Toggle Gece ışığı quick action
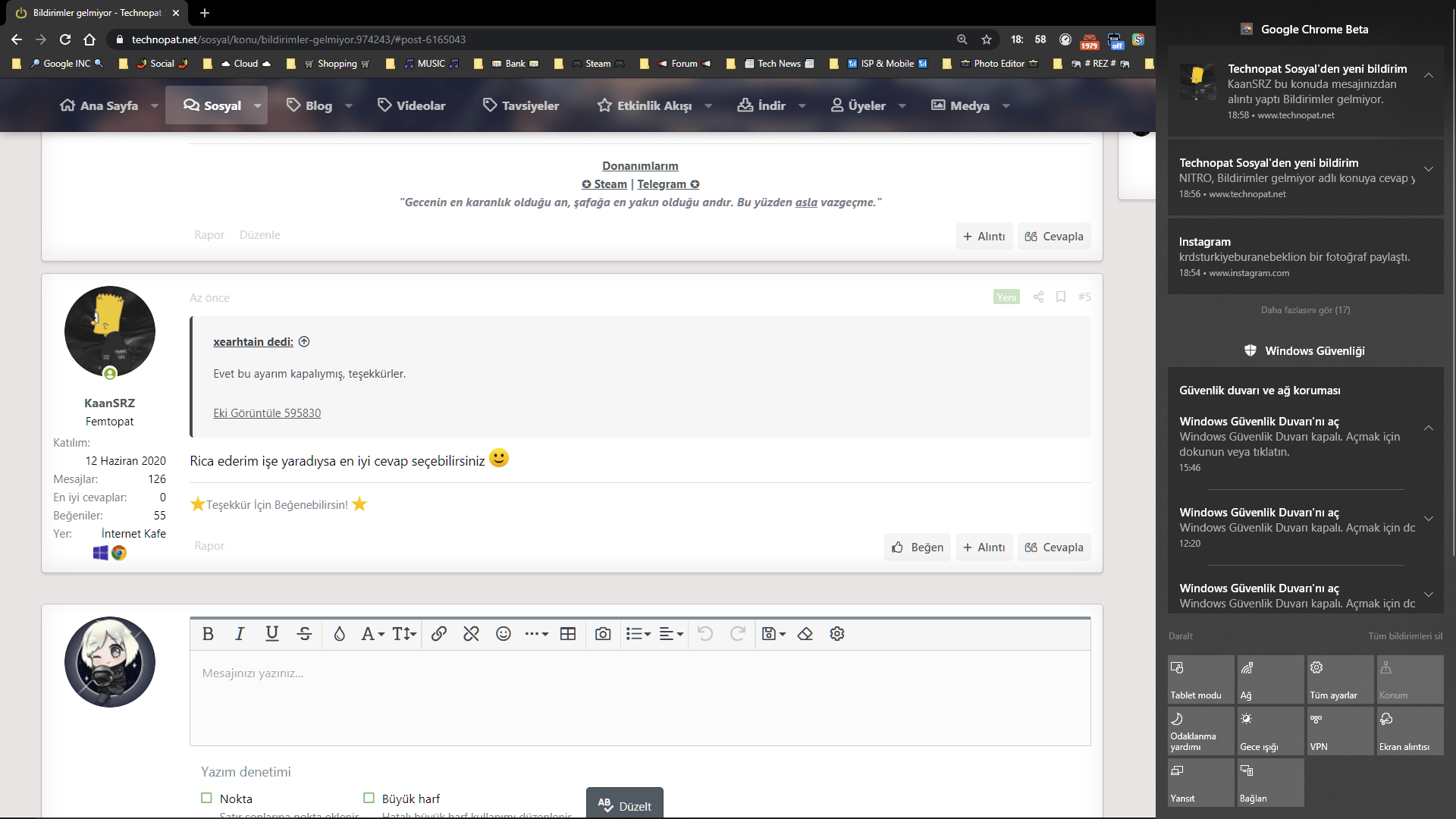Image resolution: width=1456 pixels, height=819 pixels. (x=1270, y=731)
